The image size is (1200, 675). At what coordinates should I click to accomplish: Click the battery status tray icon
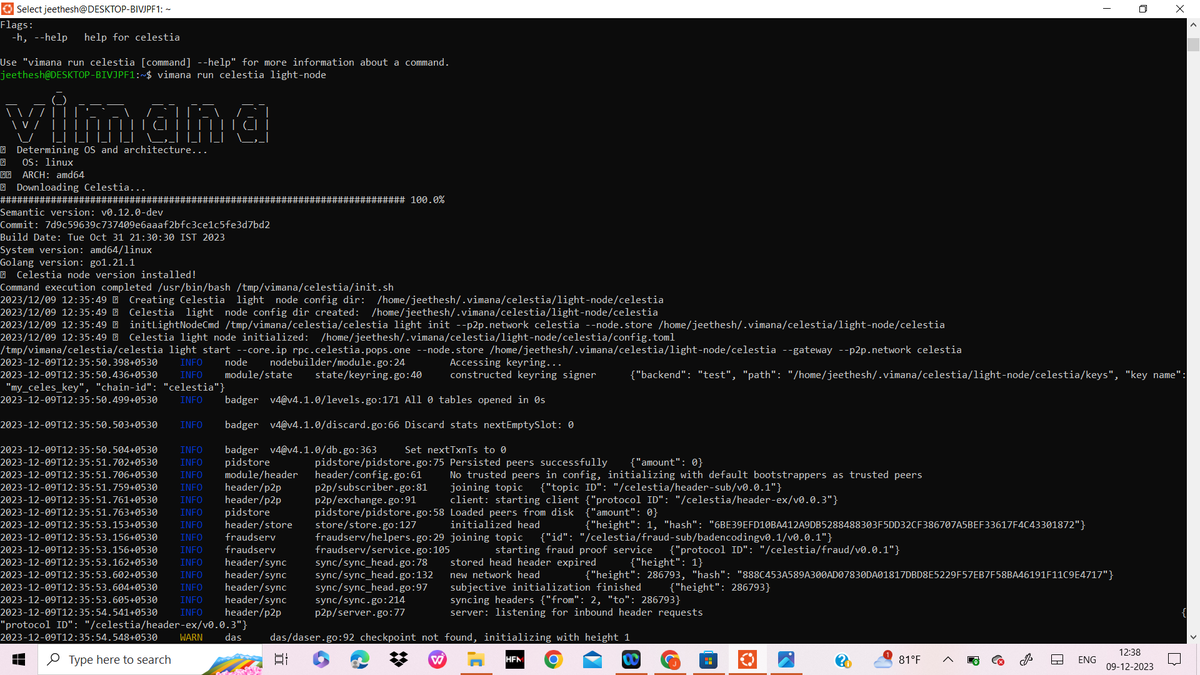pyautogui.click(x=974, y=660)
